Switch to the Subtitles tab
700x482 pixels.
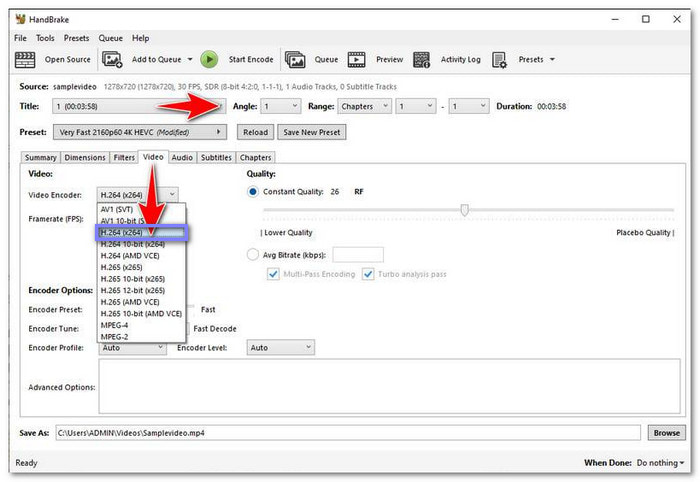(x=216, y=158)
